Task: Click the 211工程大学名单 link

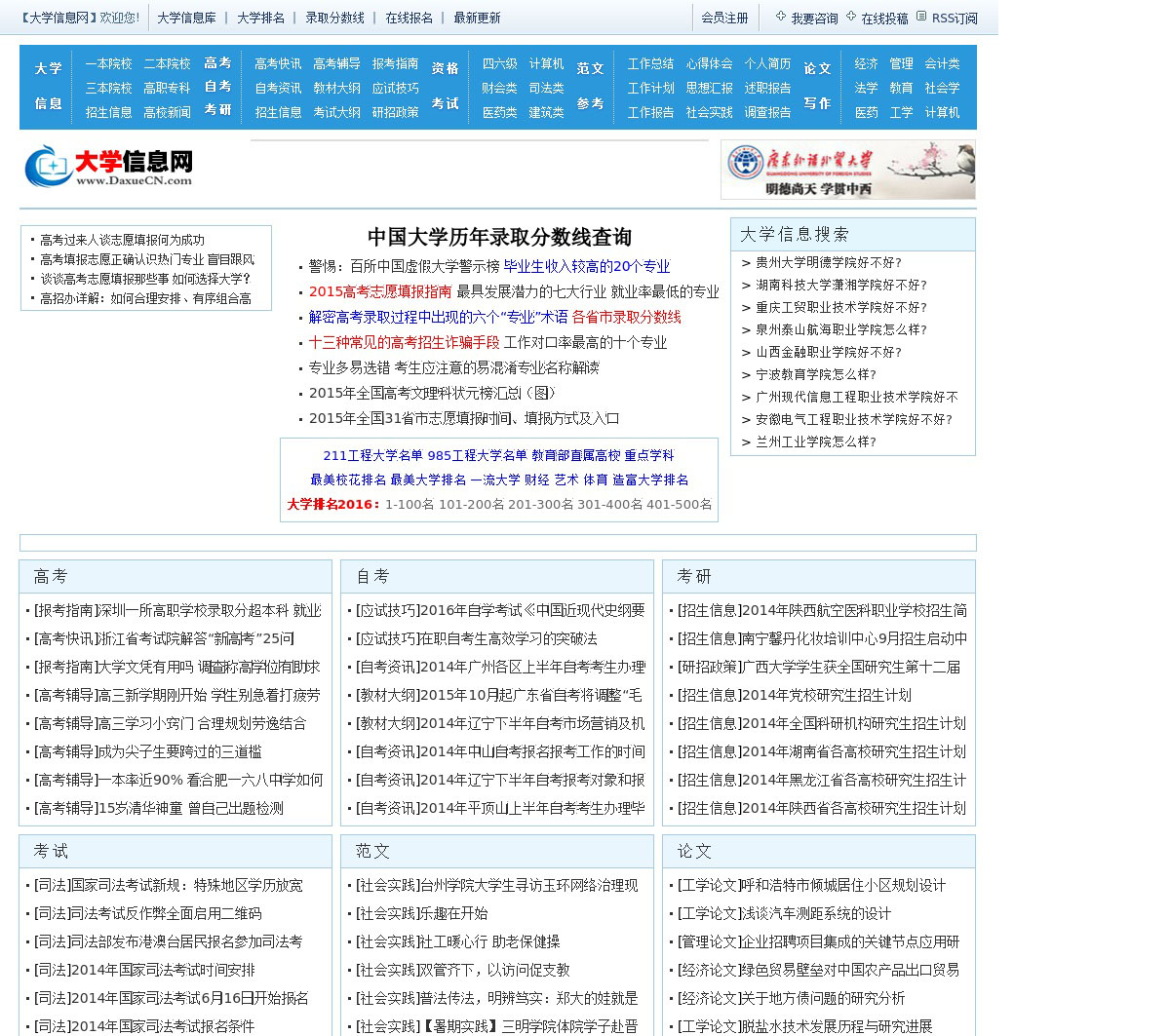Action: 372,455
